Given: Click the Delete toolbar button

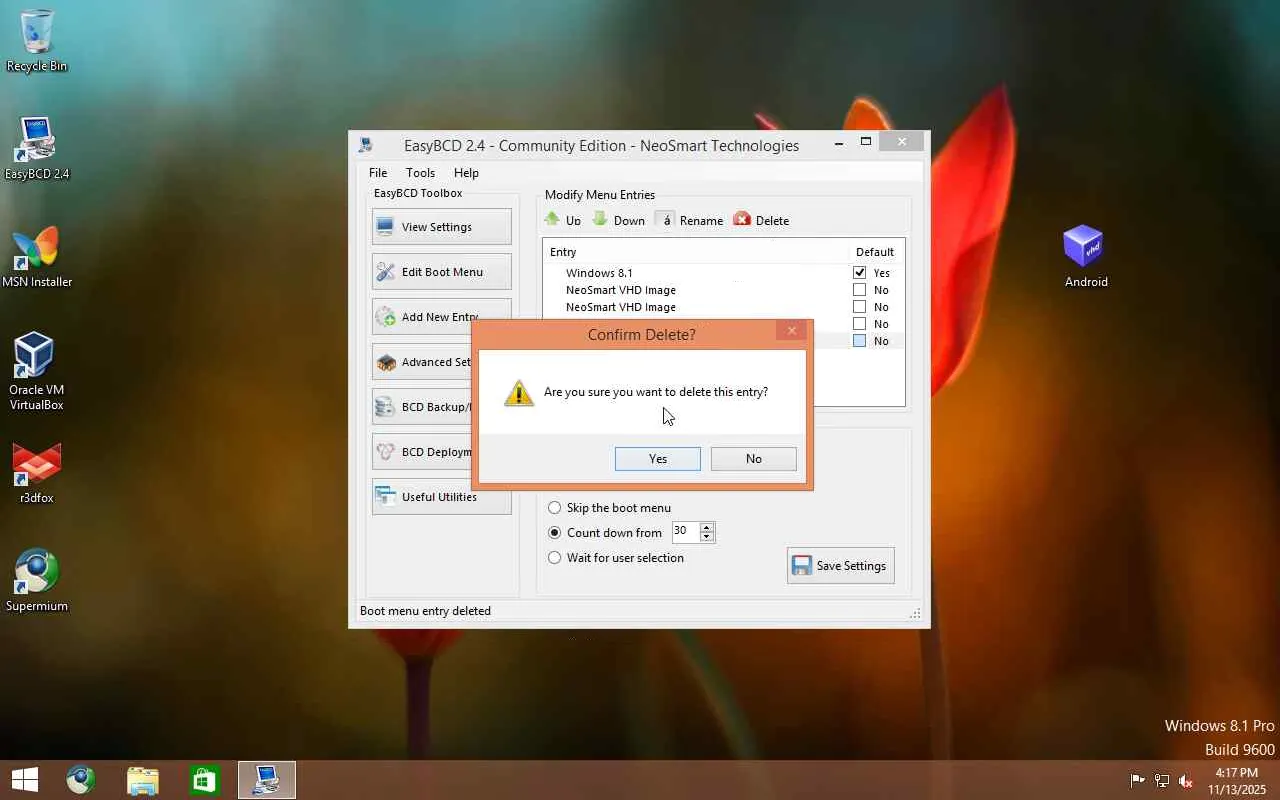Looking at the screenshot, I should pos(761,220).
